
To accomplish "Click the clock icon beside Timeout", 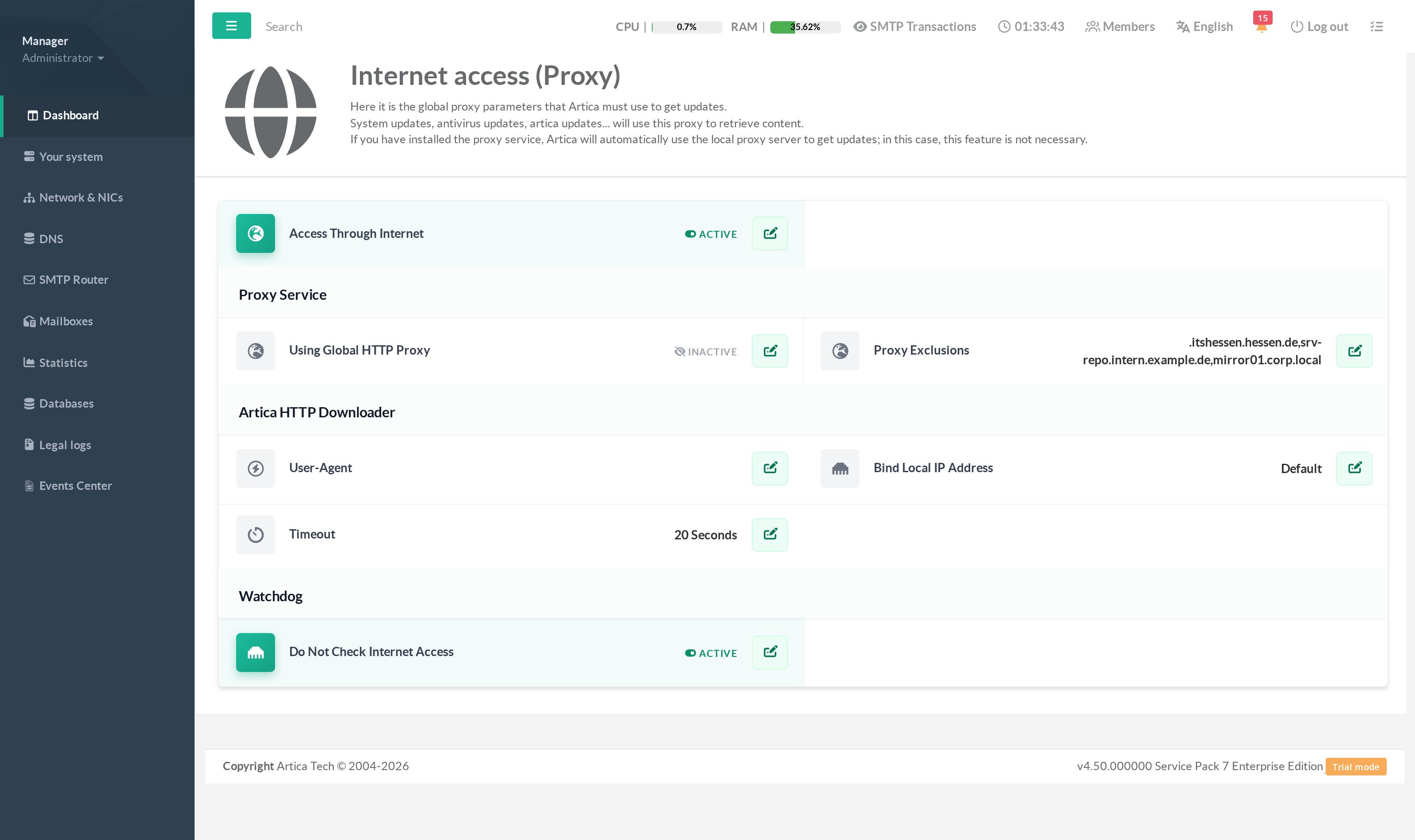I will (x=255, y=535).
